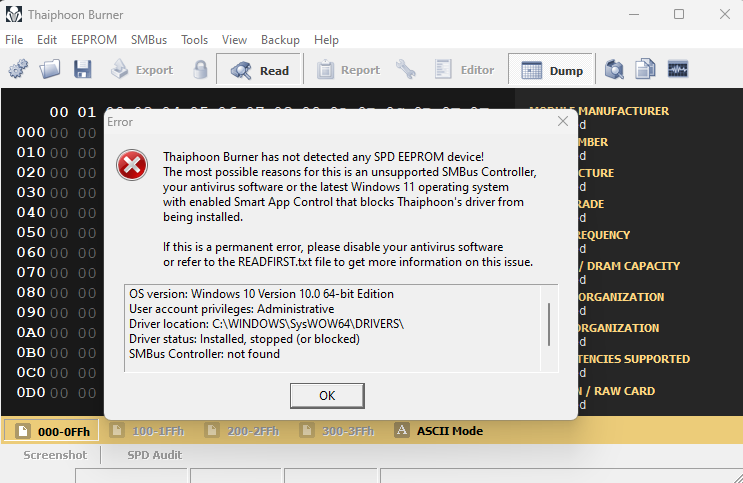Image resolution: width=743 pixels, height=483 pixels.
Task: Open file using the folder icon
Action: (x=50, y=70)
